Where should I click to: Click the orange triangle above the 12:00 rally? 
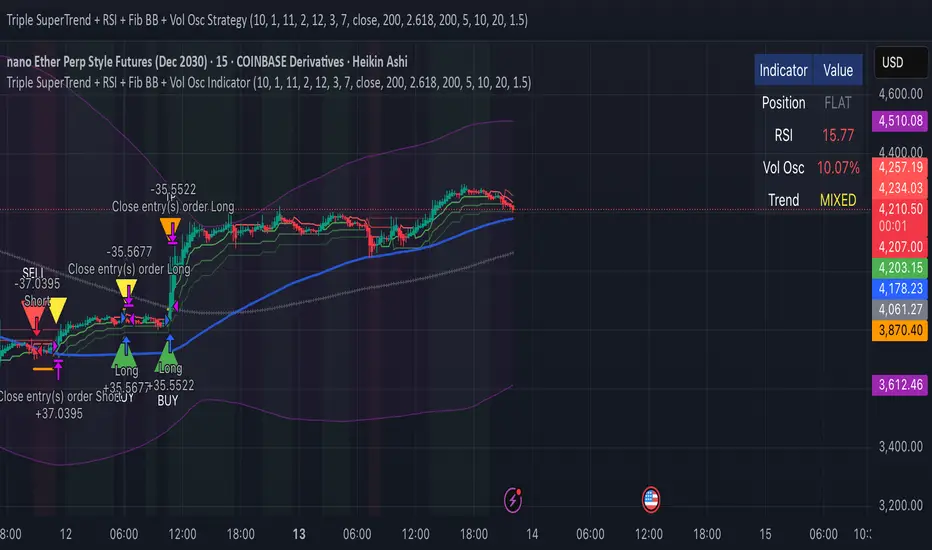click(170, 228)
